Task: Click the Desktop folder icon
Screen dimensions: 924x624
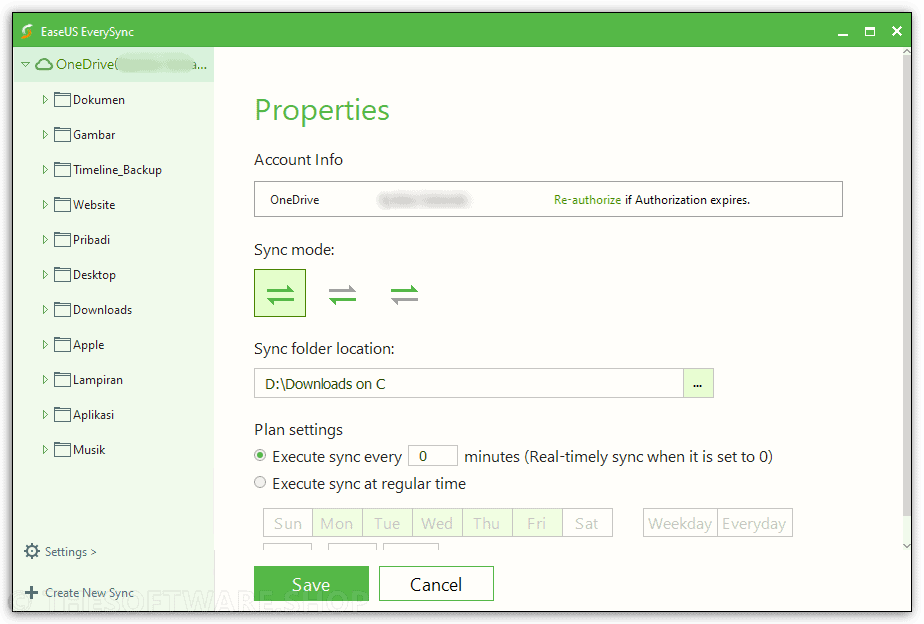Action: tap(62, 275)
